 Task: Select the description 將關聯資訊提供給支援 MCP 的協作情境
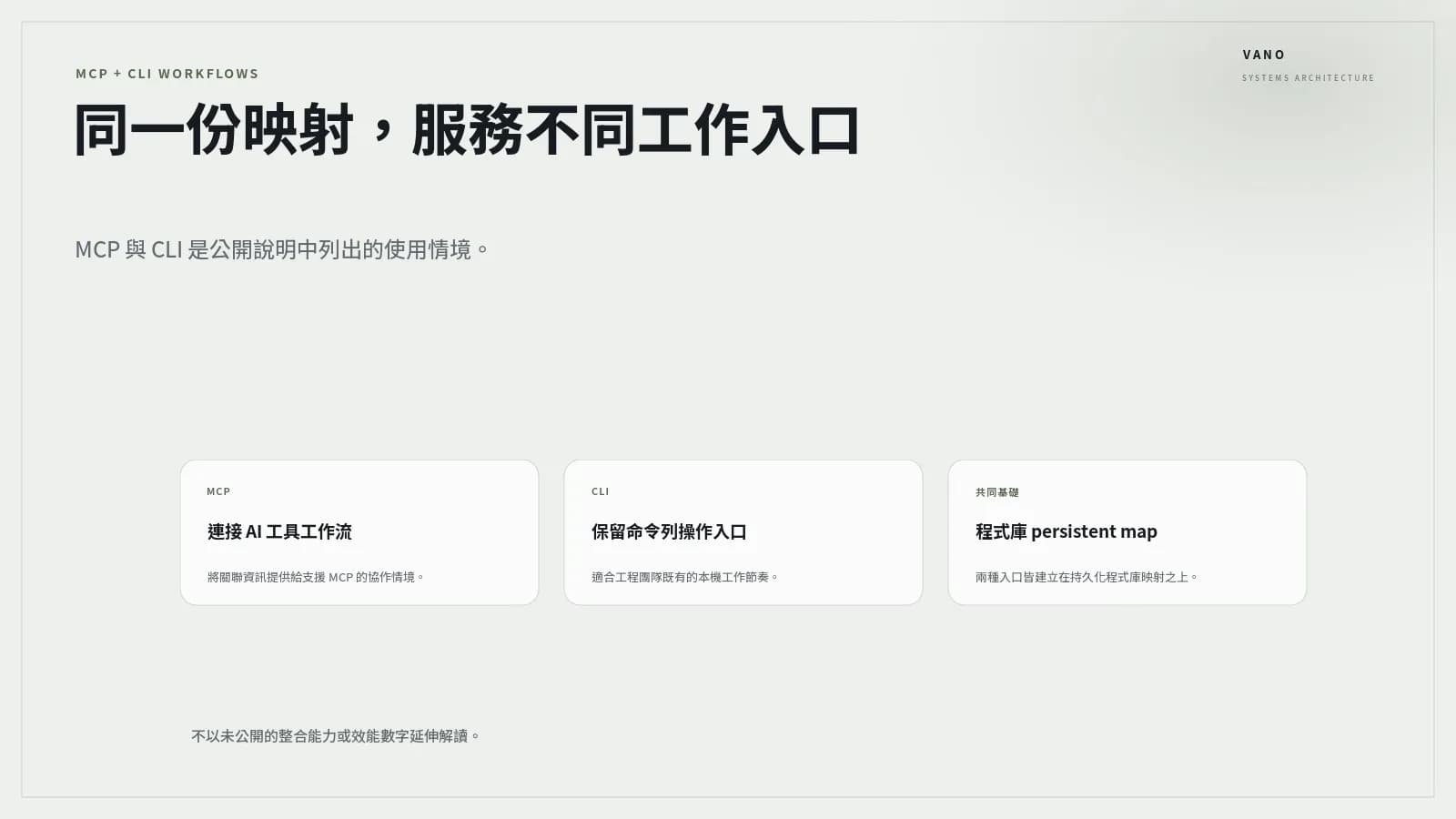pos(316,577)
